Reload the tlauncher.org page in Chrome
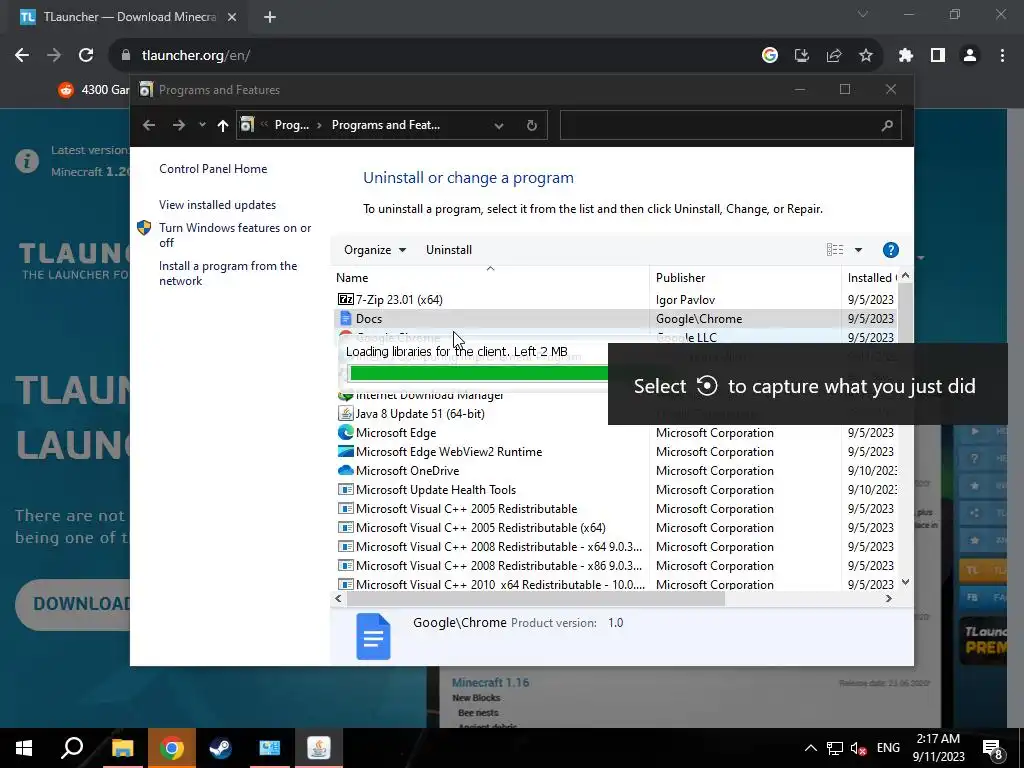The image size is (1024, 768). tap(86, 56)
